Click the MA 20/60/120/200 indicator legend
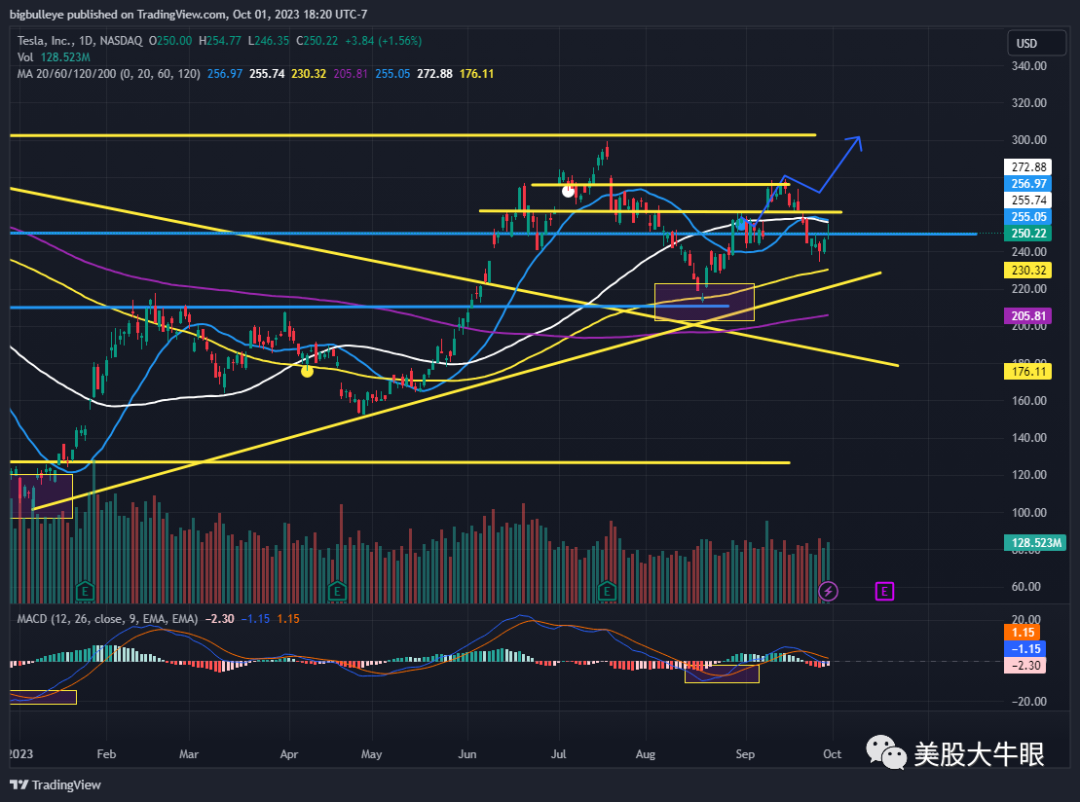 [x=109, y=74]
